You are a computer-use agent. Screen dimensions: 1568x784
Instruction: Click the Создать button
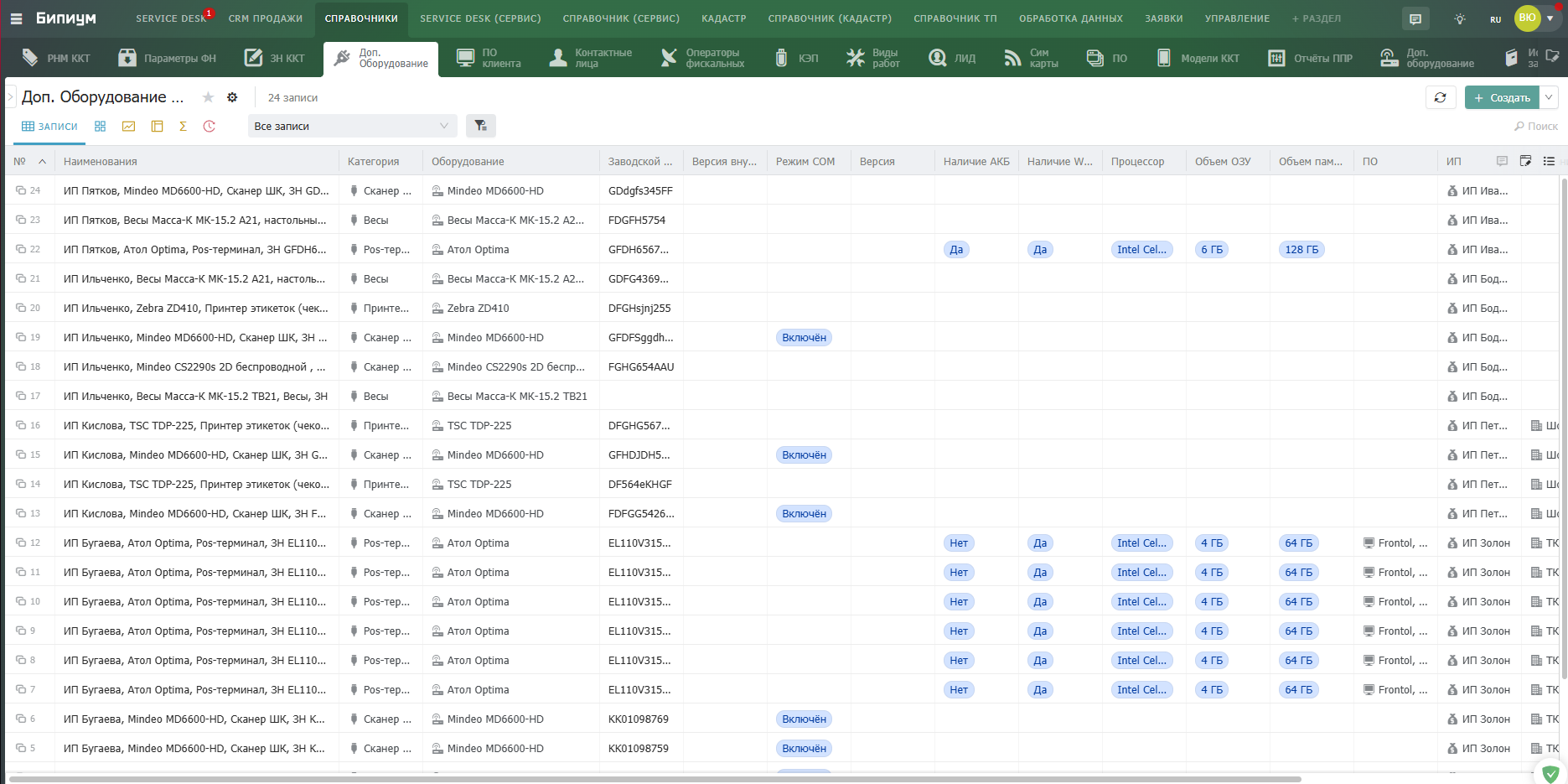[1502, 97]
